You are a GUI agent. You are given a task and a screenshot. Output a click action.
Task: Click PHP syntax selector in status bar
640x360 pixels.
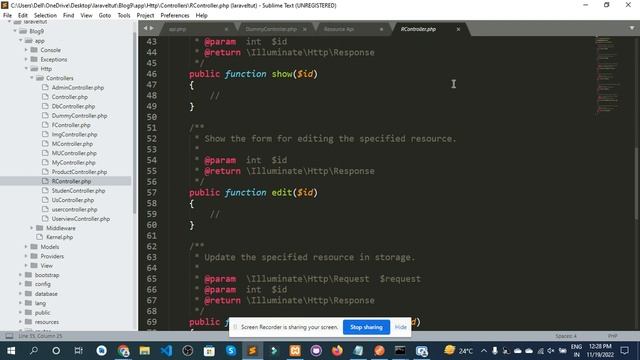[x=612, y=336]
